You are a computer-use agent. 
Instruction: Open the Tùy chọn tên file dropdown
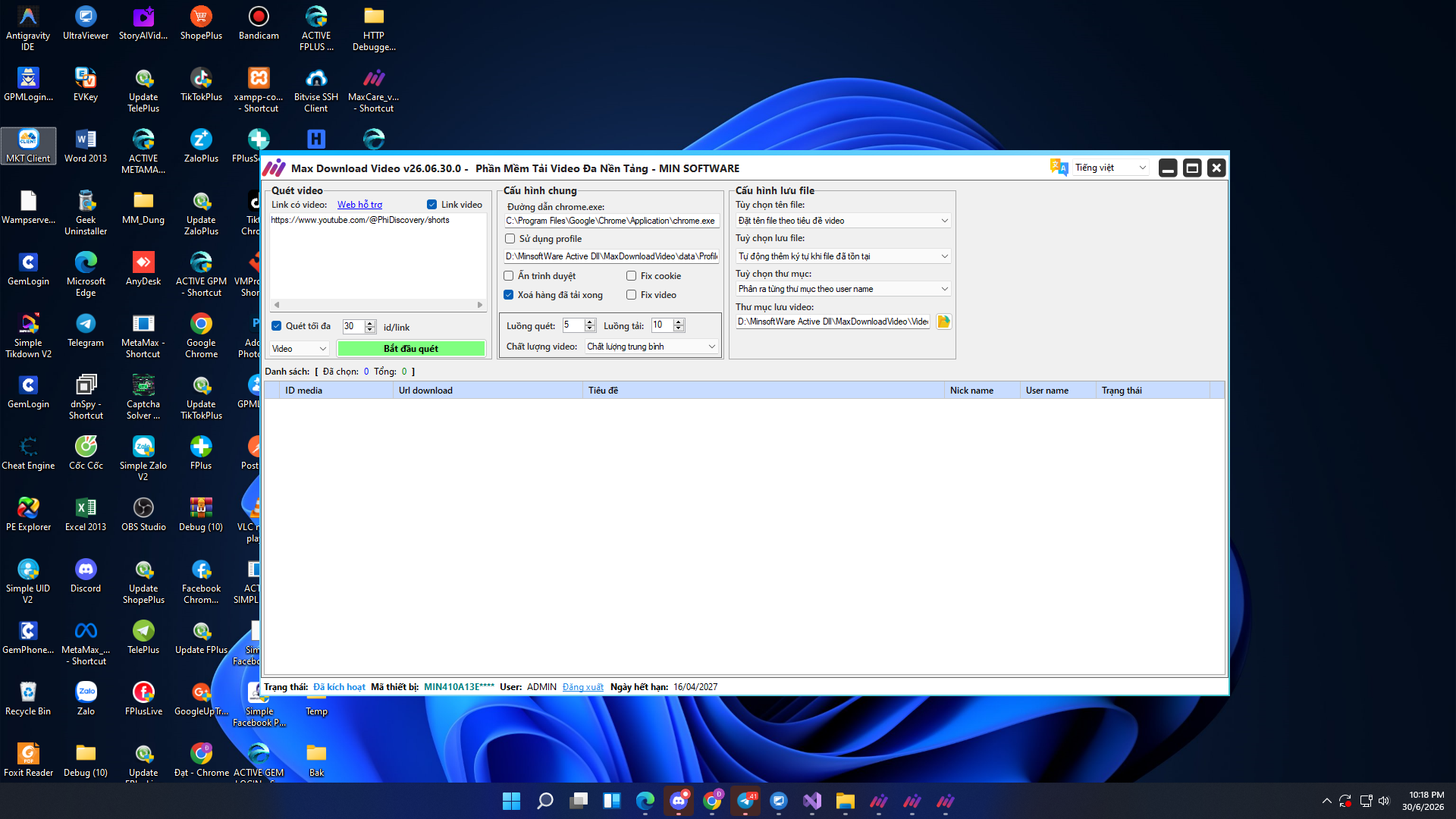843,221
